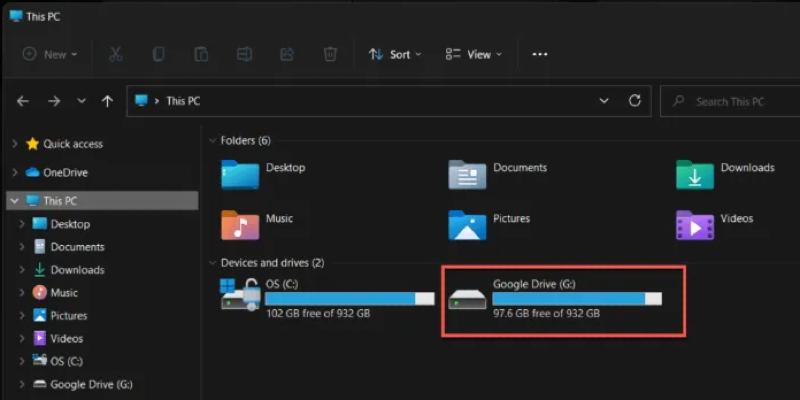Click the Back navigation arrow
This screenshot has width=800, height=400.
[23, 101]
